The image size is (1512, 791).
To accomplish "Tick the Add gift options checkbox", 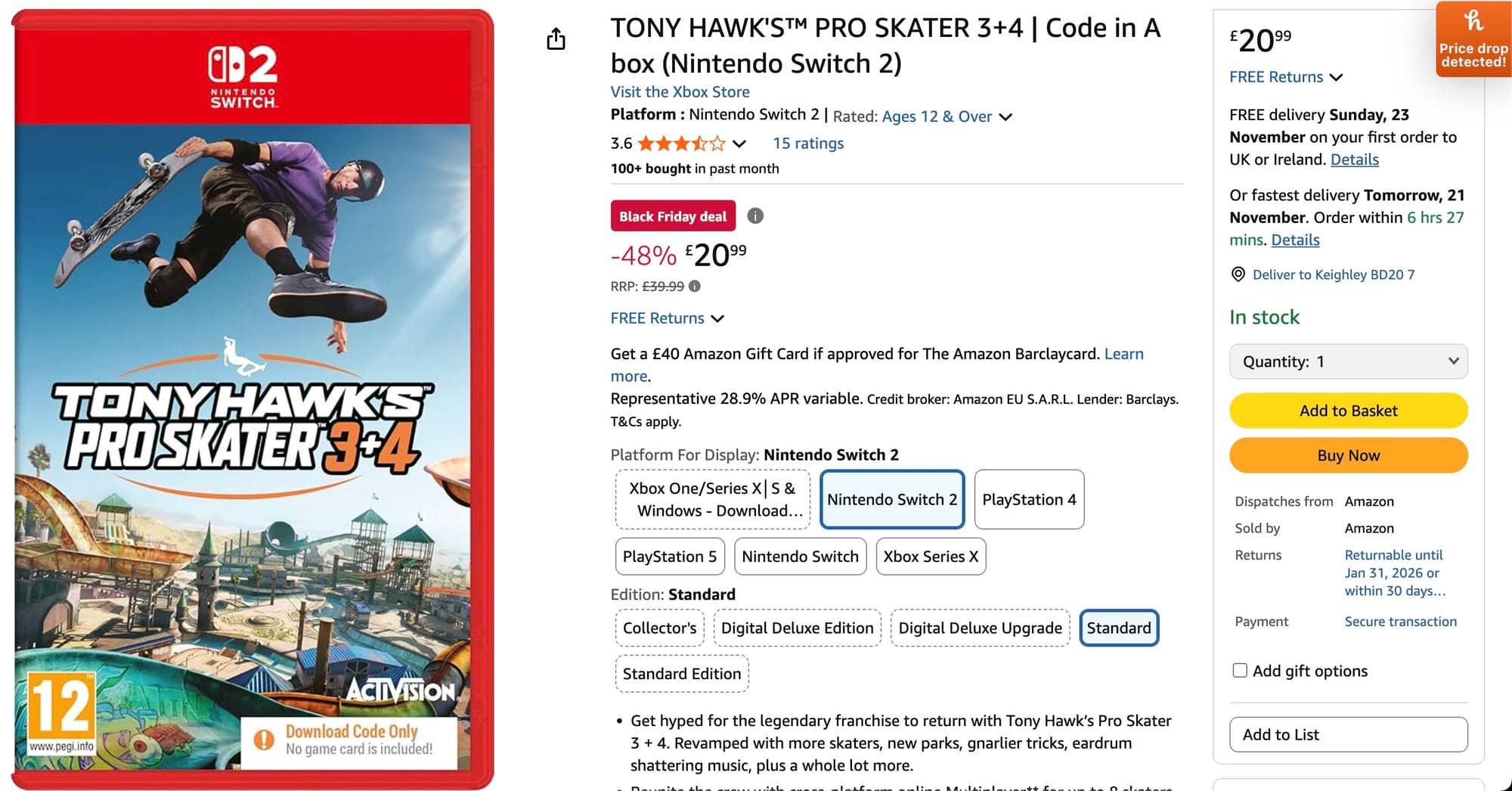I will [1240, 671].
